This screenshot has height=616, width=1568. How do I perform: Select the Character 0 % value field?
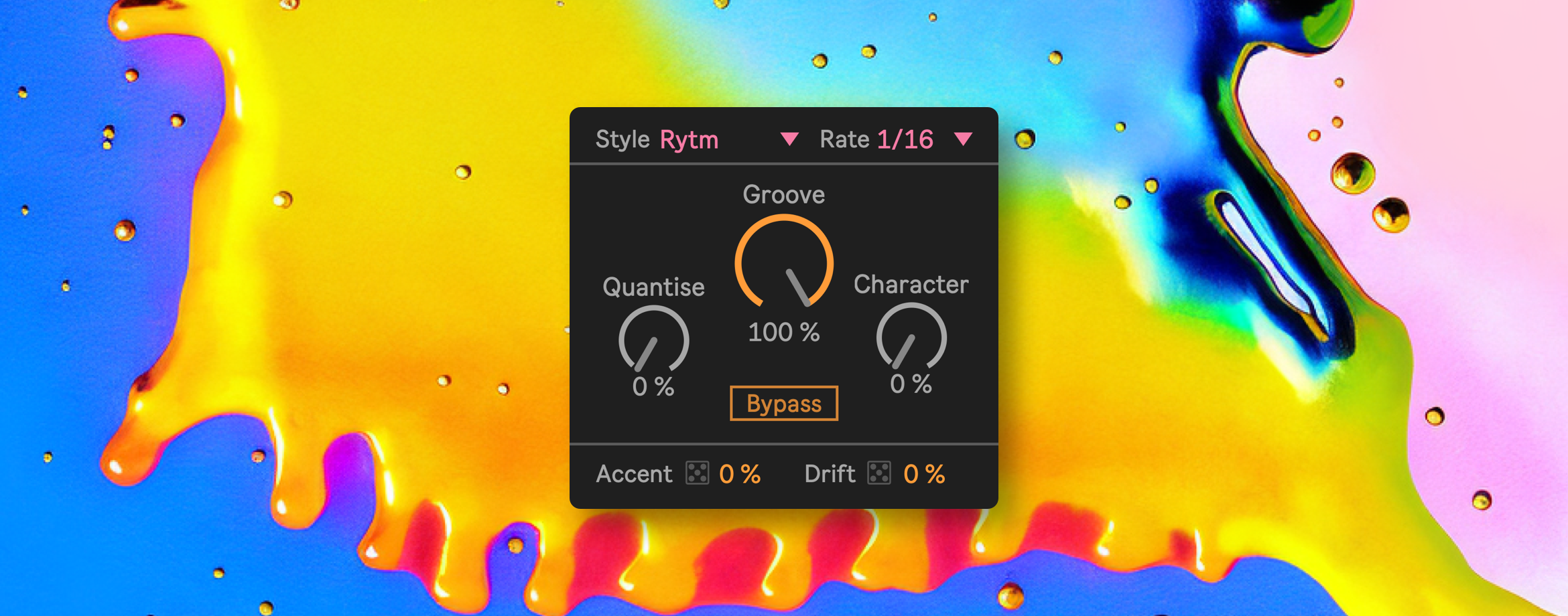(911, 384)
